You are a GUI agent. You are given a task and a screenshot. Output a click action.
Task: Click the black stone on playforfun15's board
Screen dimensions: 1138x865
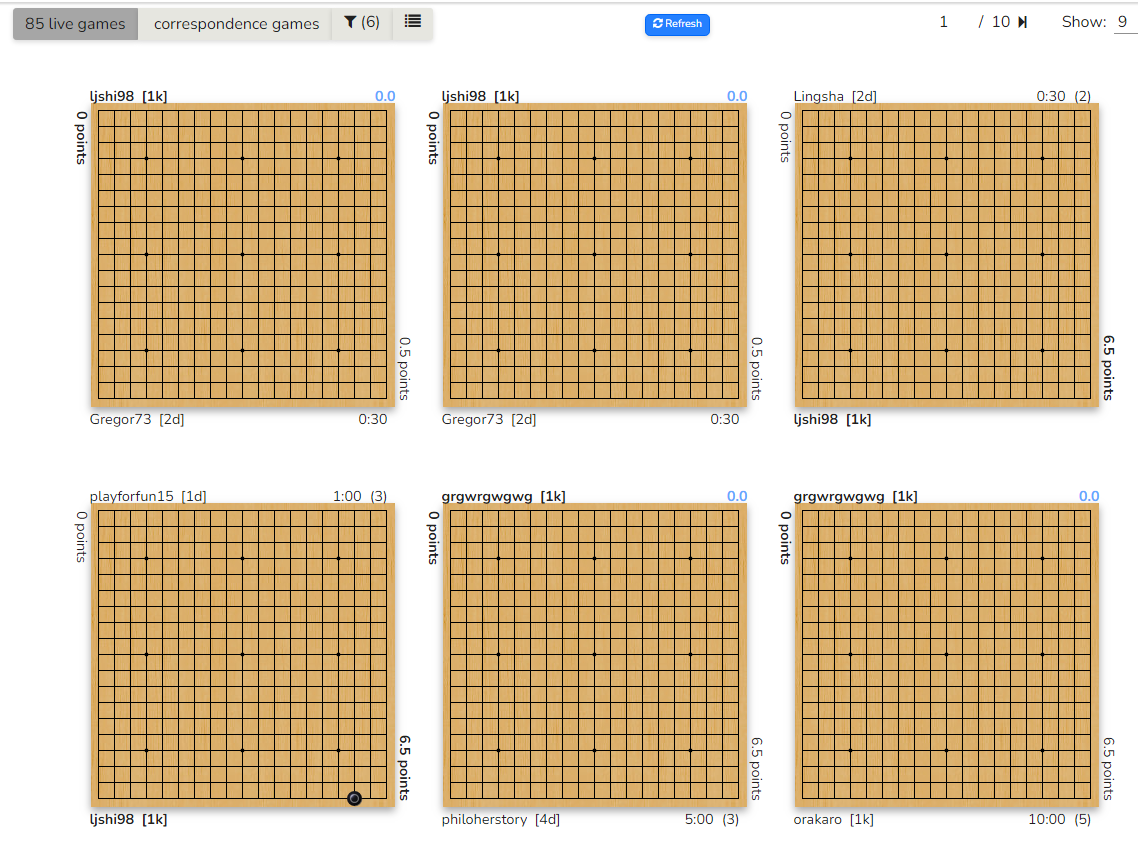coord(354,798)
